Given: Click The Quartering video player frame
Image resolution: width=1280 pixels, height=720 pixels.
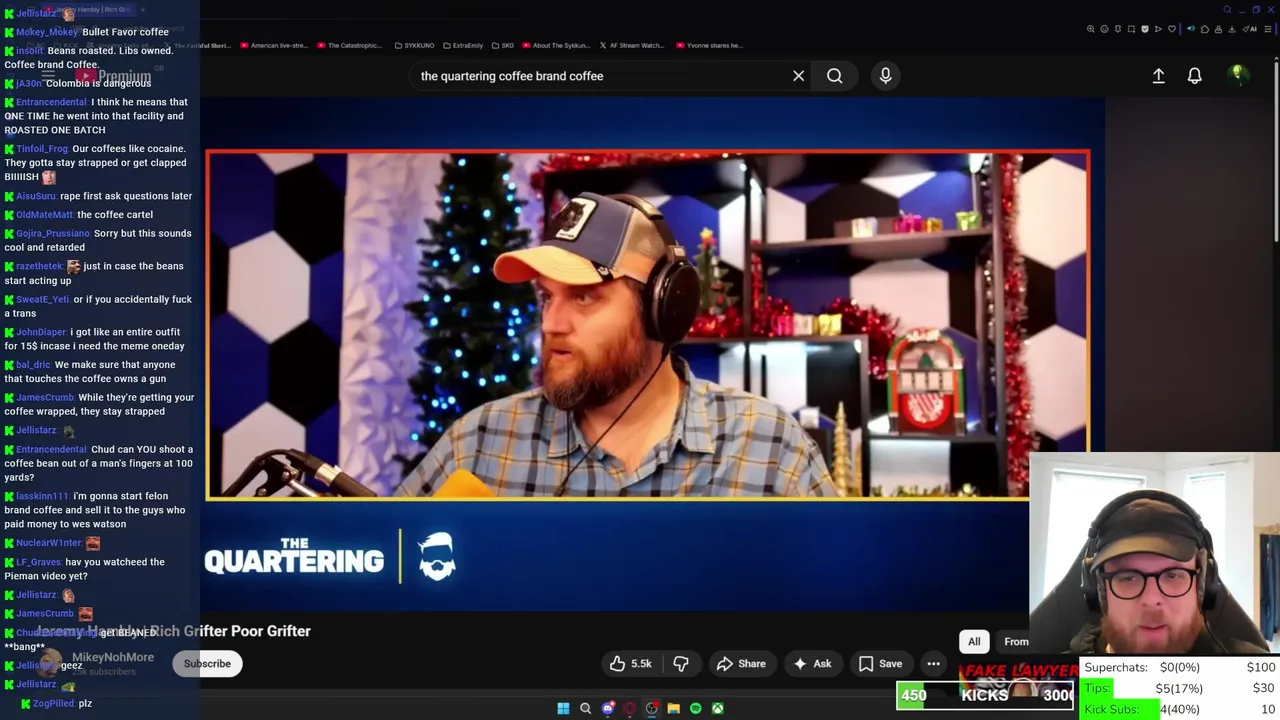Looking at the screenshot, I should click(648, 325).
